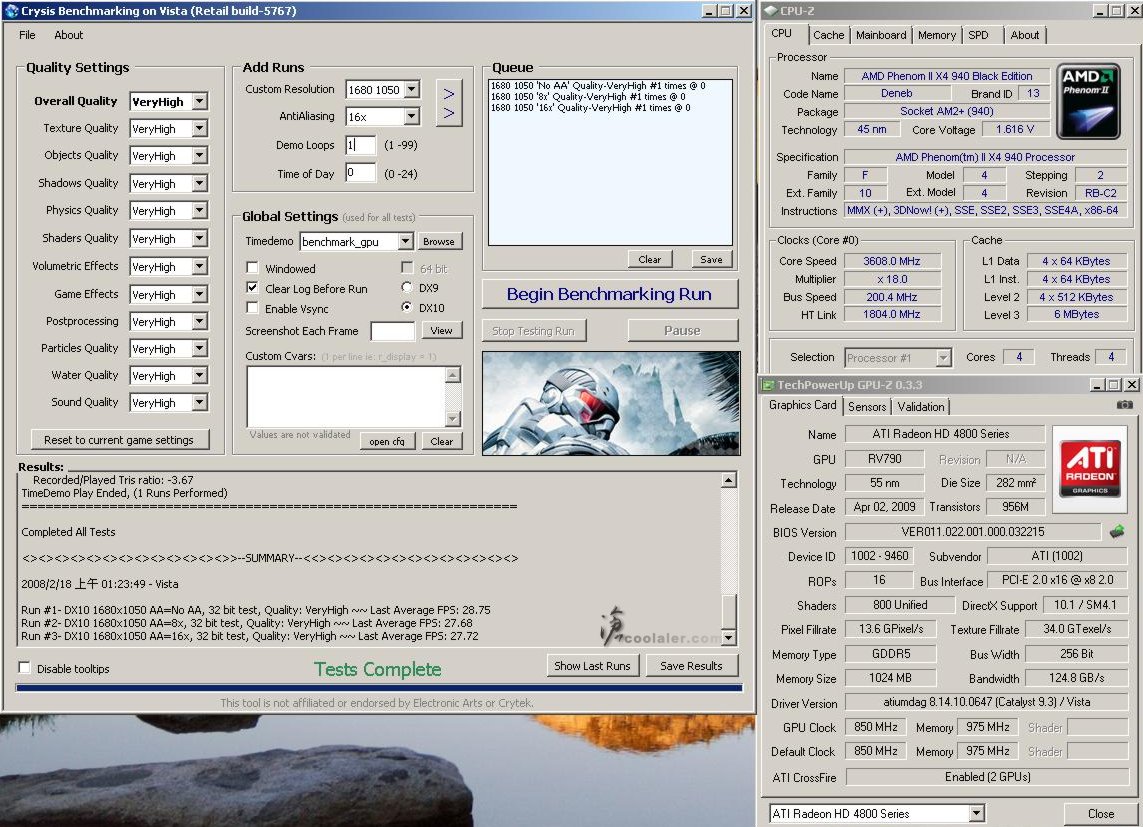Click the add-run arrow beside Custom Resolution
The width and height of the screenshot is (1143, 827).
pyautogui.click(x=449, y=94)
